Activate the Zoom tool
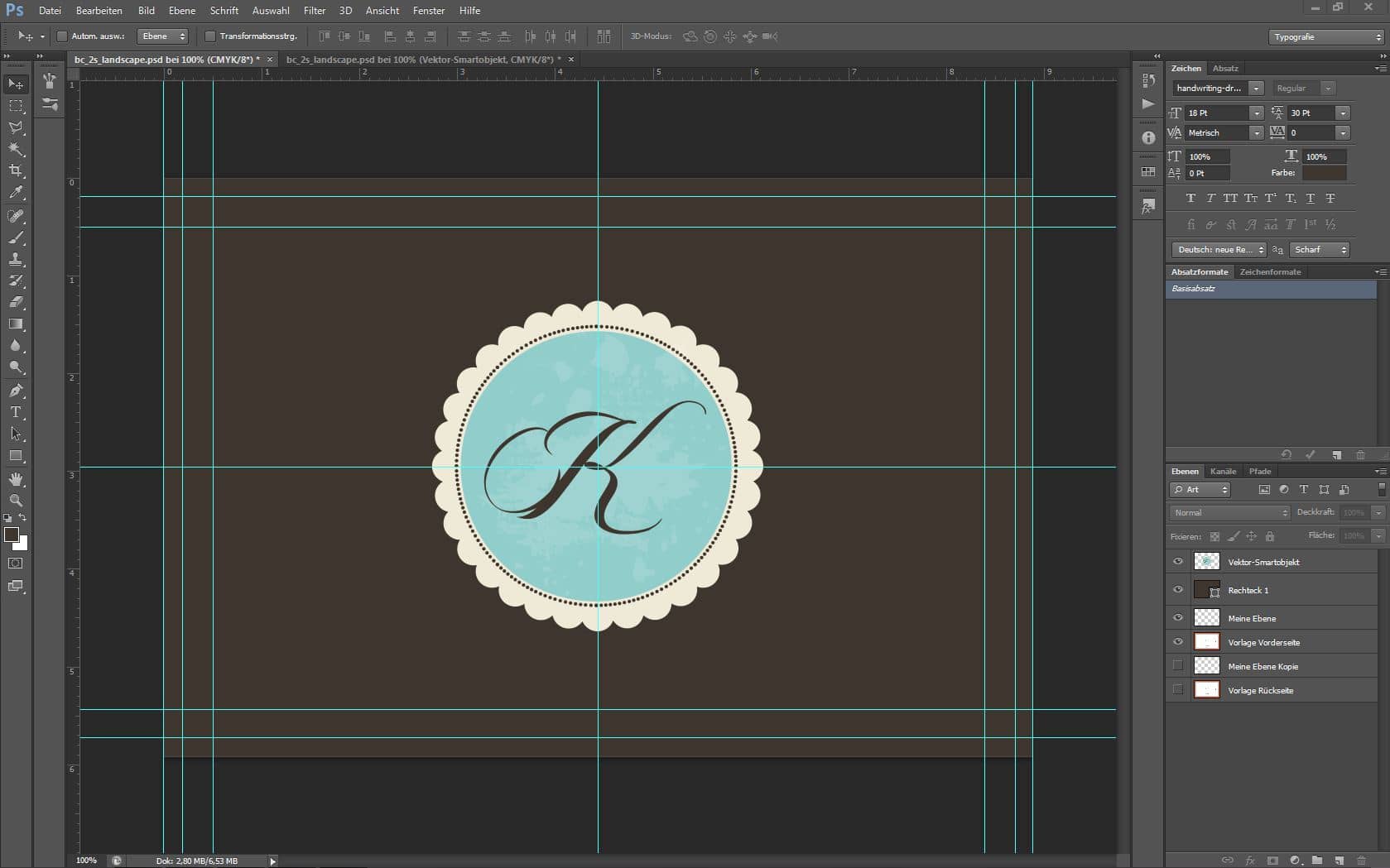1390x868 pixels. (x=16, y=501)
